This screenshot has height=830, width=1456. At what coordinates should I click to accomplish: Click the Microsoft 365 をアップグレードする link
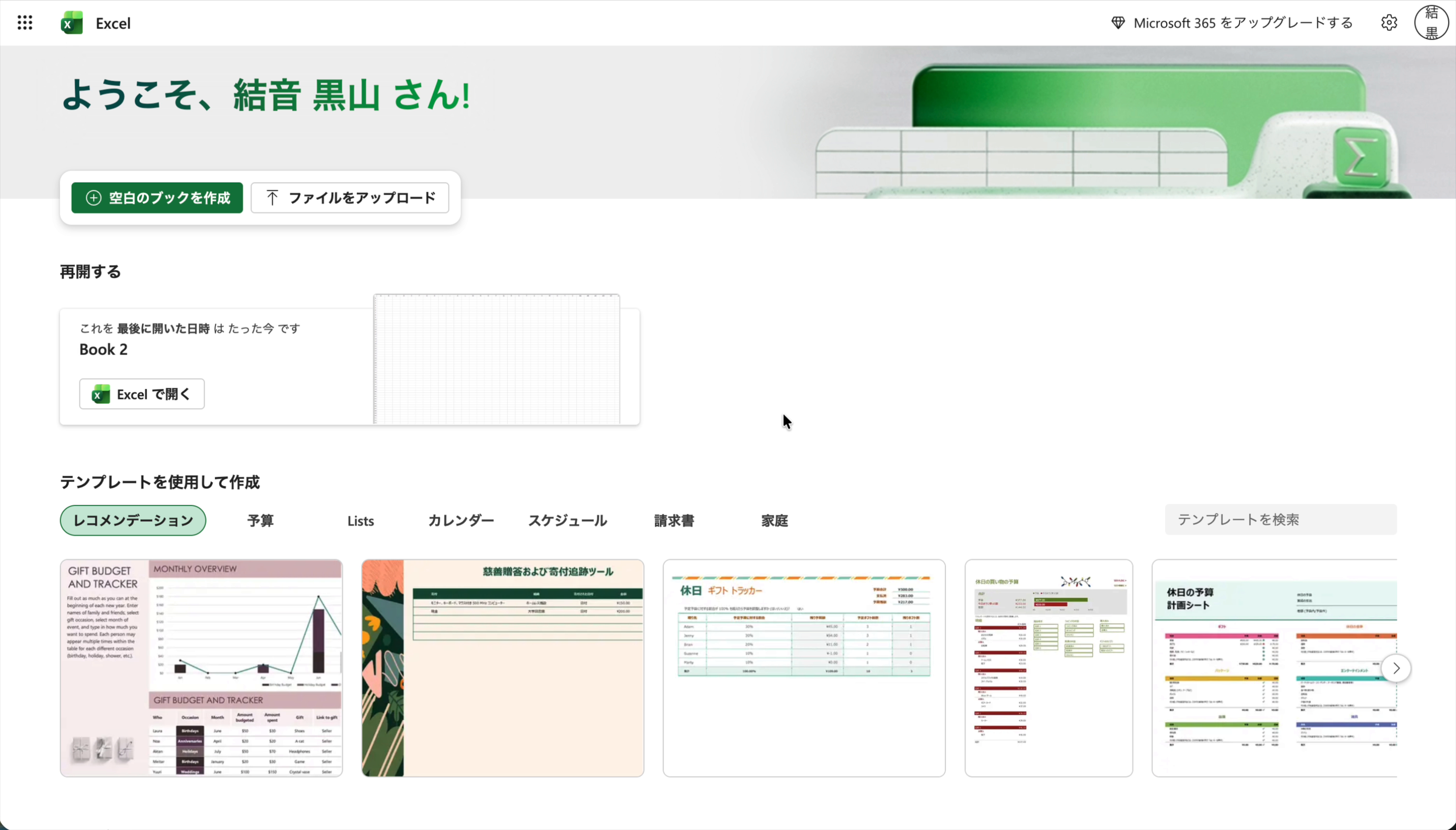coord(1242,22)
